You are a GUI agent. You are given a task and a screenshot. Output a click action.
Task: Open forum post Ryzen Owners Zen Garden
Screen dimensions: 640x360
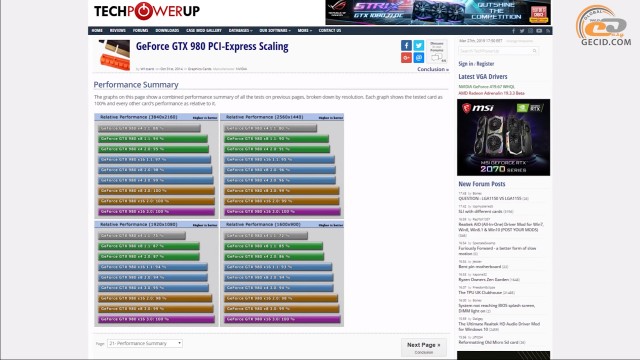click(483, 280)
